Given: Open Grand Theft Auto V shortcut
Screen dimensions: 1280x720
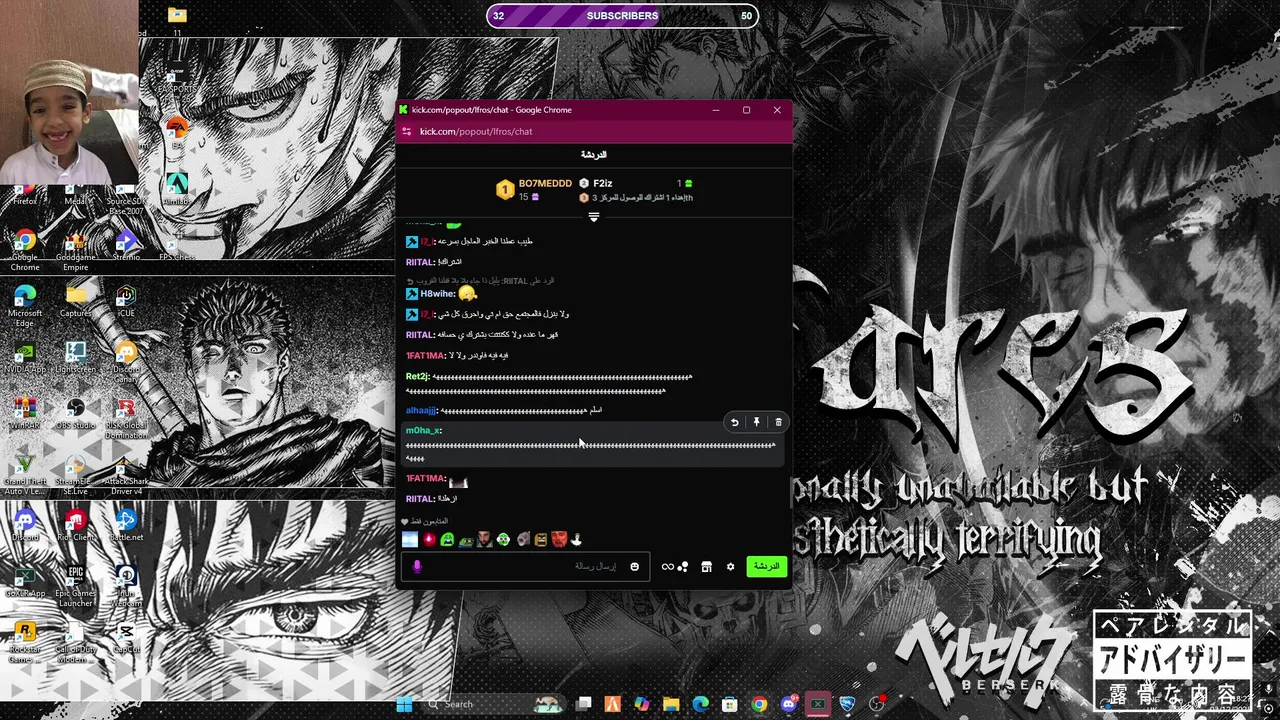Looking at the screenshot, I should tap(25, 474).
